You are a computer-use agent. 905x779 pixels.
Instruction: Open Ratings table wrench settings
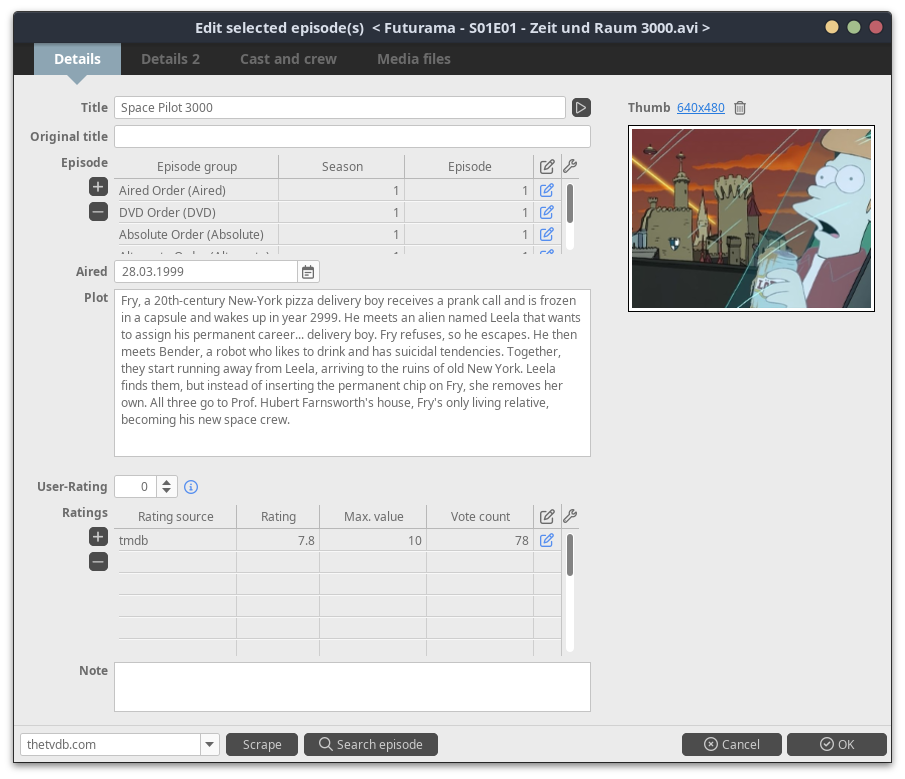click(x=570, y=517)
